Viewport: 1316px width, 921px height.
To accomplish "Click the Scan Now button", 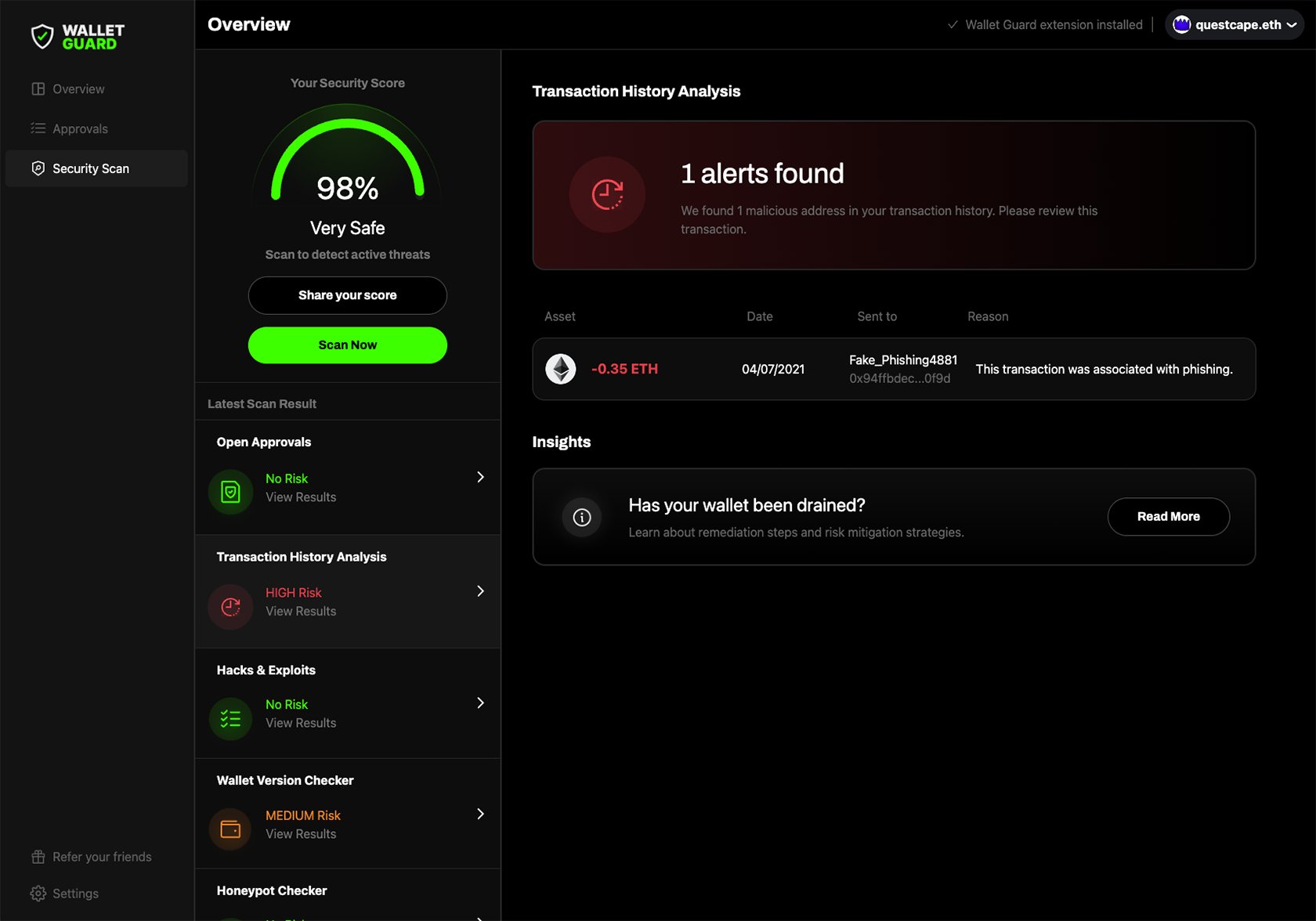I will 347,345.
